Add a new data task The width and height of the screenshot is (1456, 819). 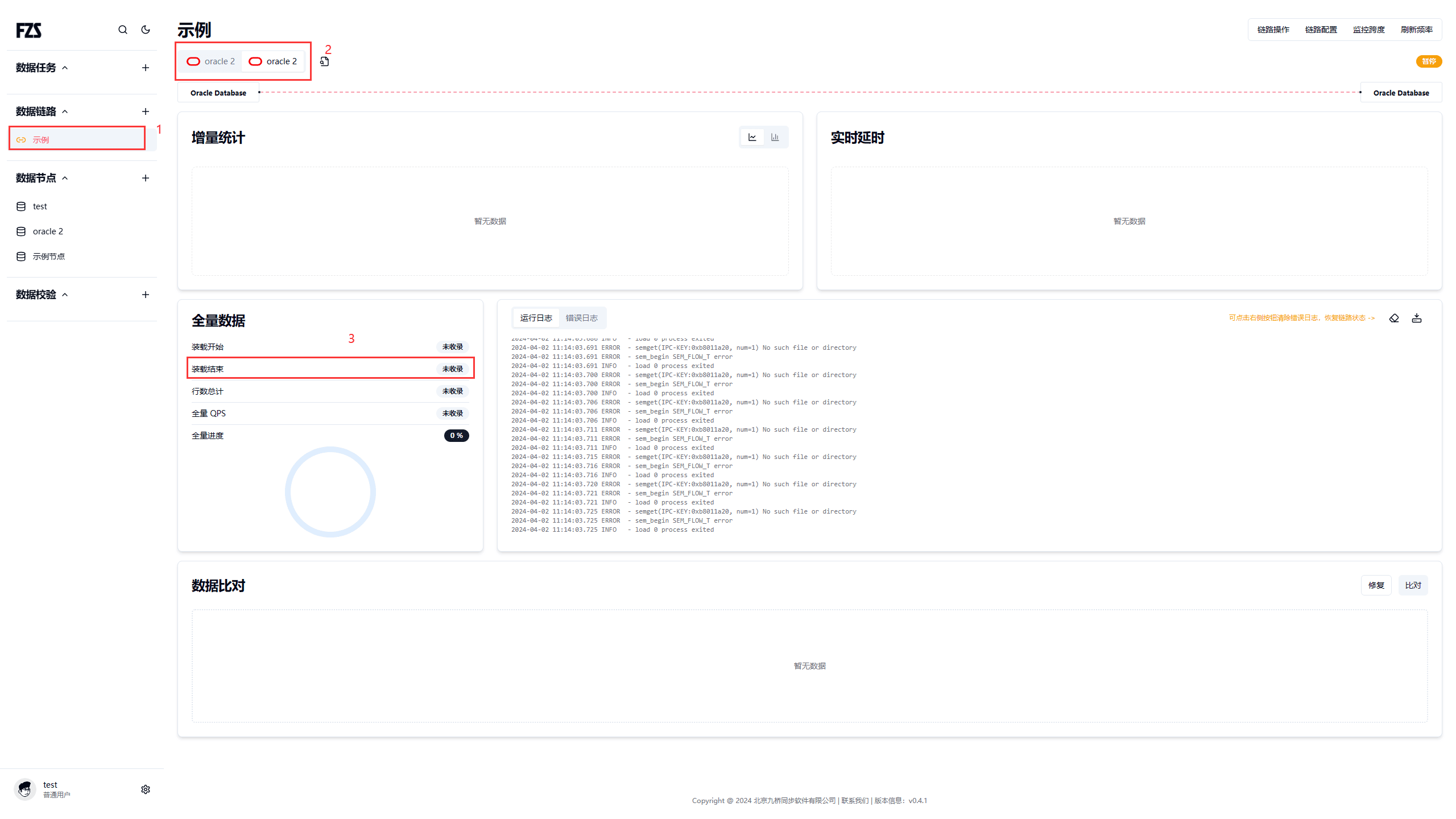(146, 68)
